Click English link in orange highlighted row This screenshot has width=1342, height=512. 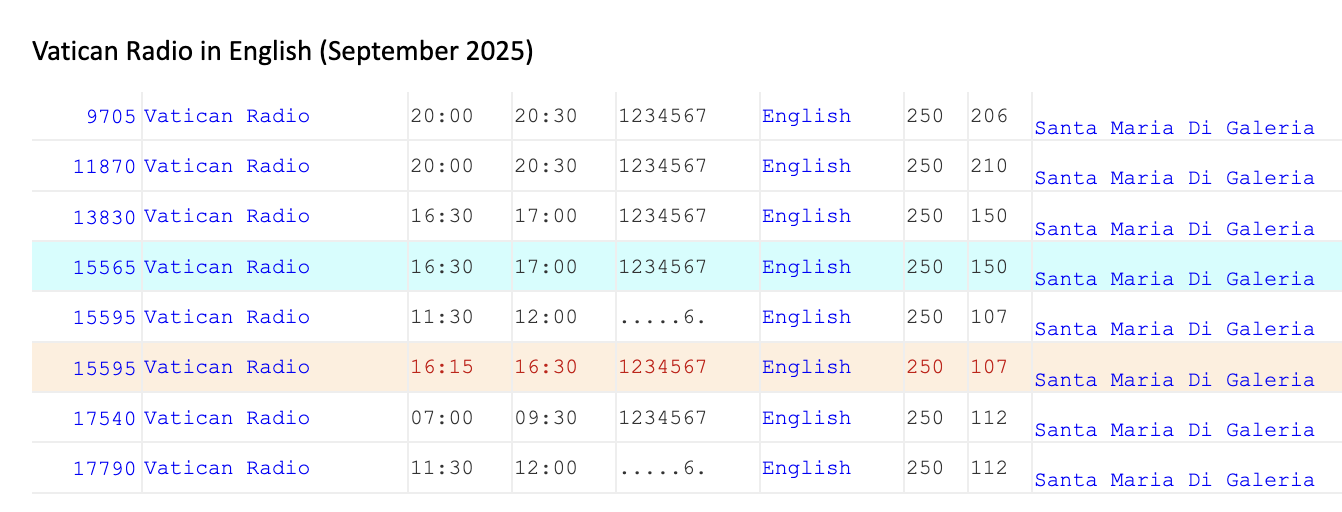click(806, 367)
